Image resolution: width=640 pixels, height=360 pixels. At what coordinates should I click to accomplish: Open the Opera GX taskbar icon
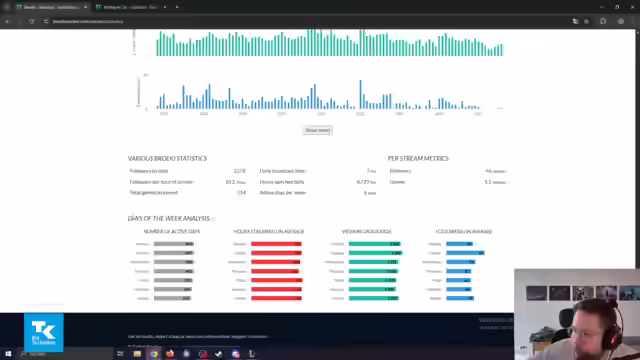click(x=203, y=354)
